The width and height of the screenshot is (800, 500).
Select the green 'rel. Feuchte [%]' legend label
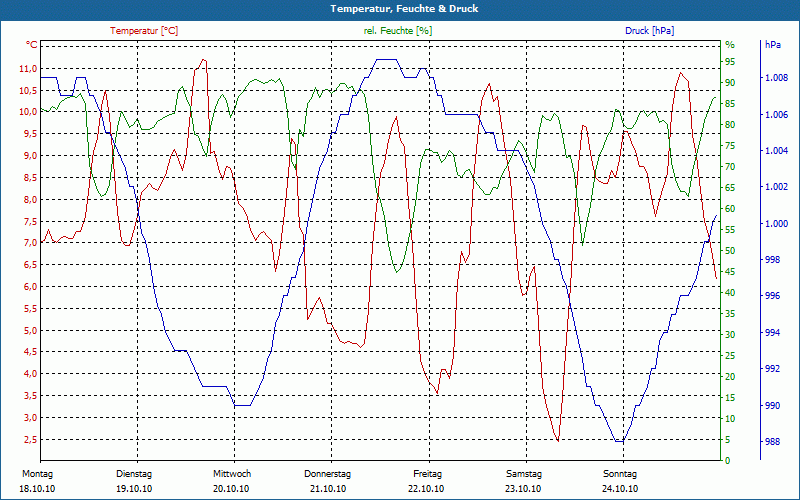click(x=398, y=31)
